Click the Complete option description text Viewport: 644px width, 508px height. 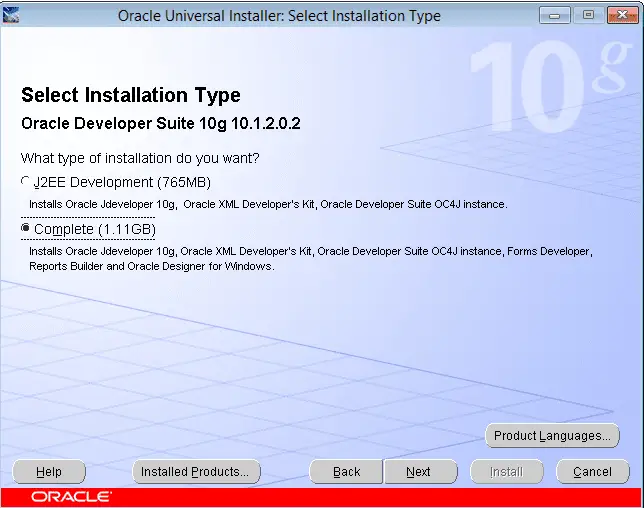(310, 259)
